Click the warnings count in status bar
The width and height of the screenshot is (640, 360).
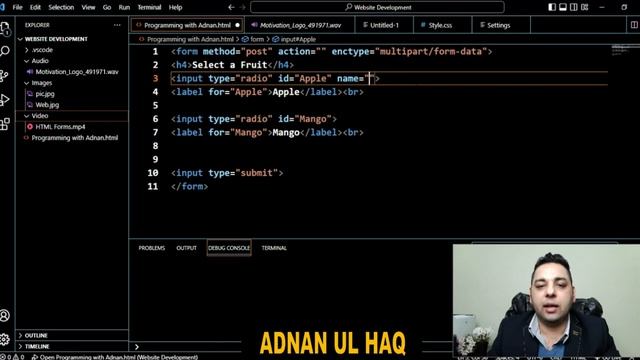(x=18, y=357)
